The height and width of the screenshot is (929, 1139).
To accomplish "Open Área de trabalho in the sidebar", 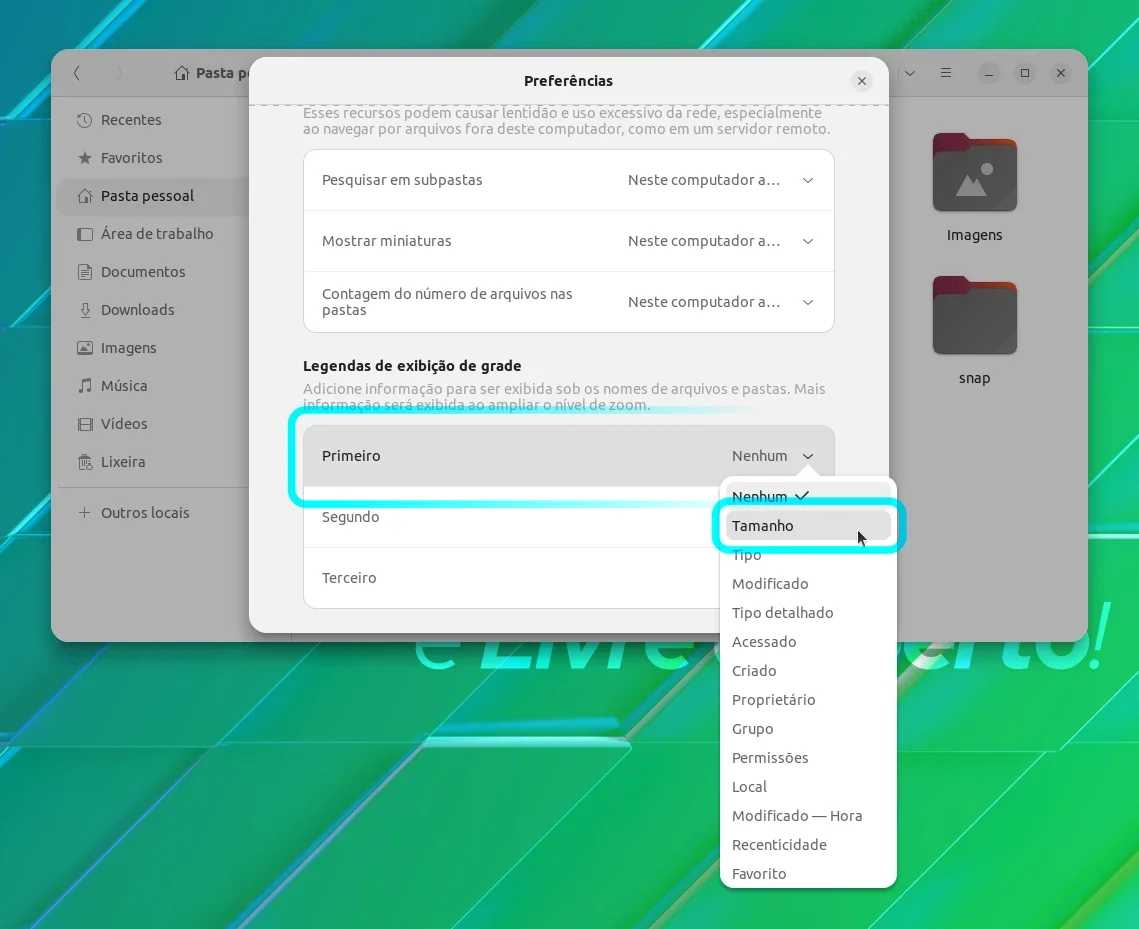I will (x=153, y=234).
